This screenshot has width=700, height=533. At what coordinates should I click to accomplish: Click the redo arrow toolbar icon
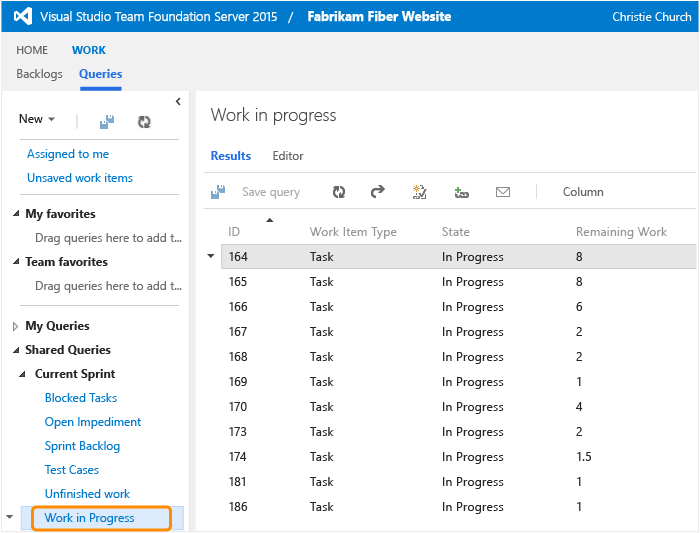tap(377, 192)
